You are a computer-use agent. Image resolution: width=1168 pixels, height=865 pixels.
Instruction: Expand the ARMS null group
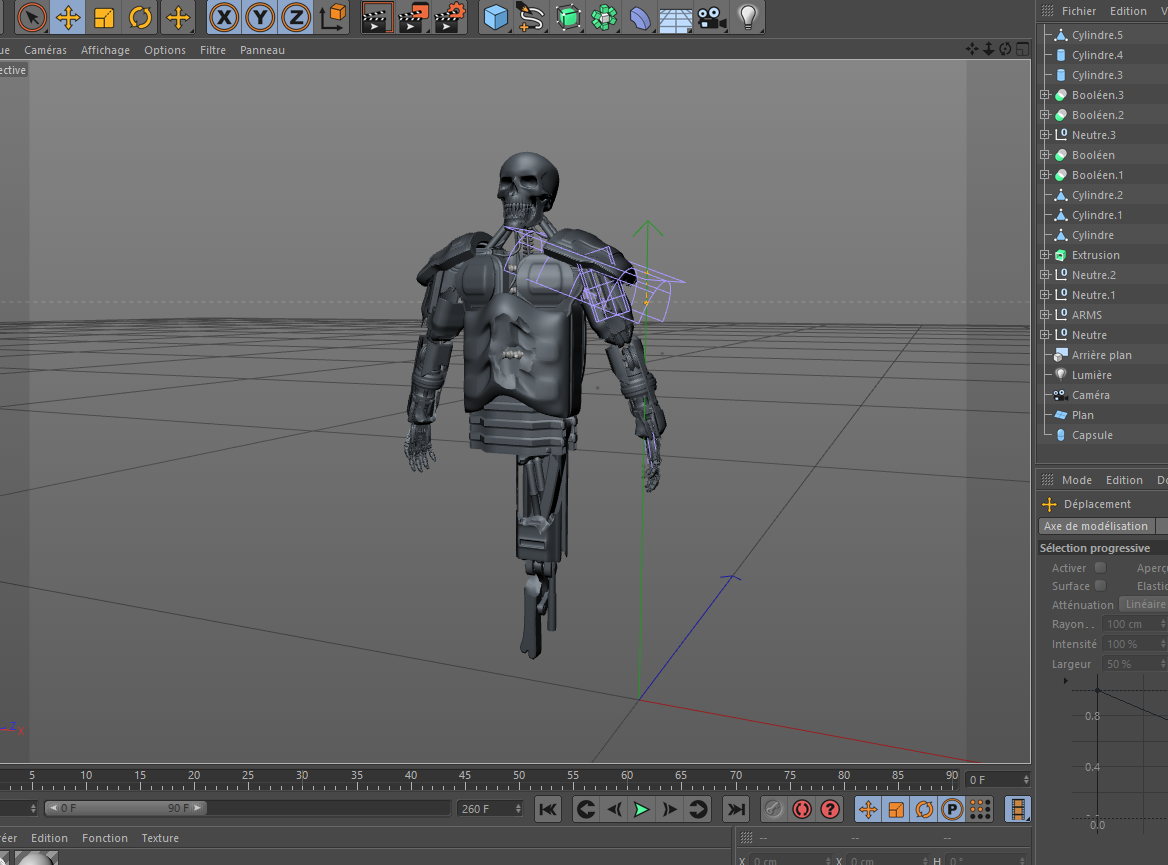coord(1045,314)
